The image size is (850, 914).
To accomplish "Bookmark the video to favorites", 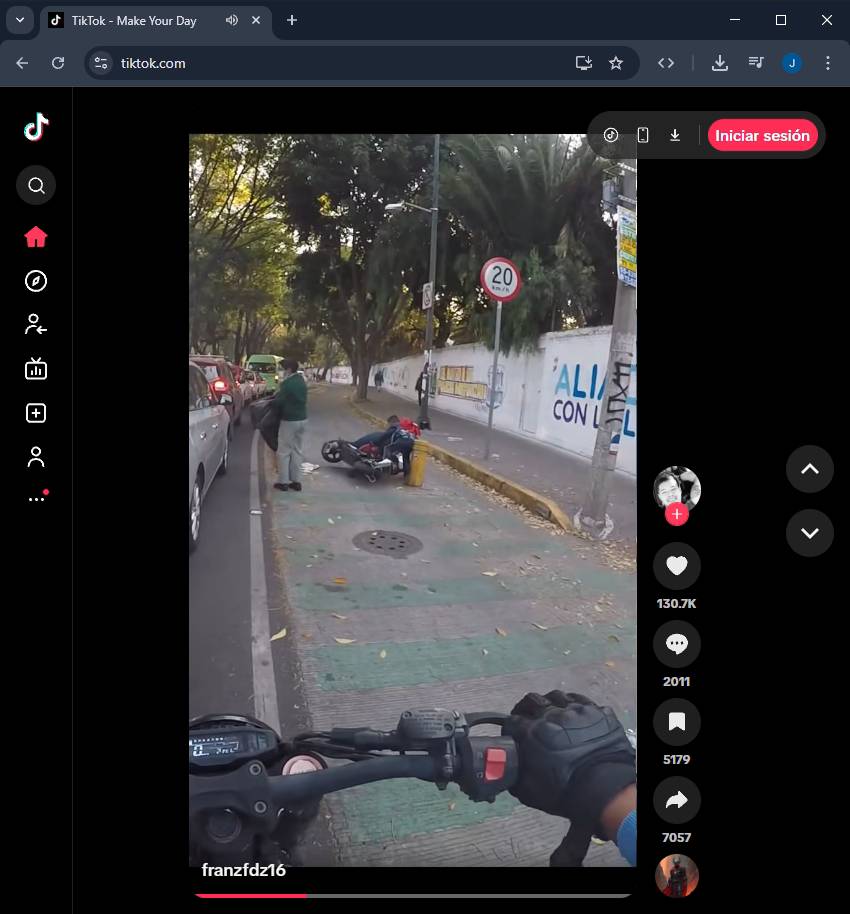I will pos(677,722).
